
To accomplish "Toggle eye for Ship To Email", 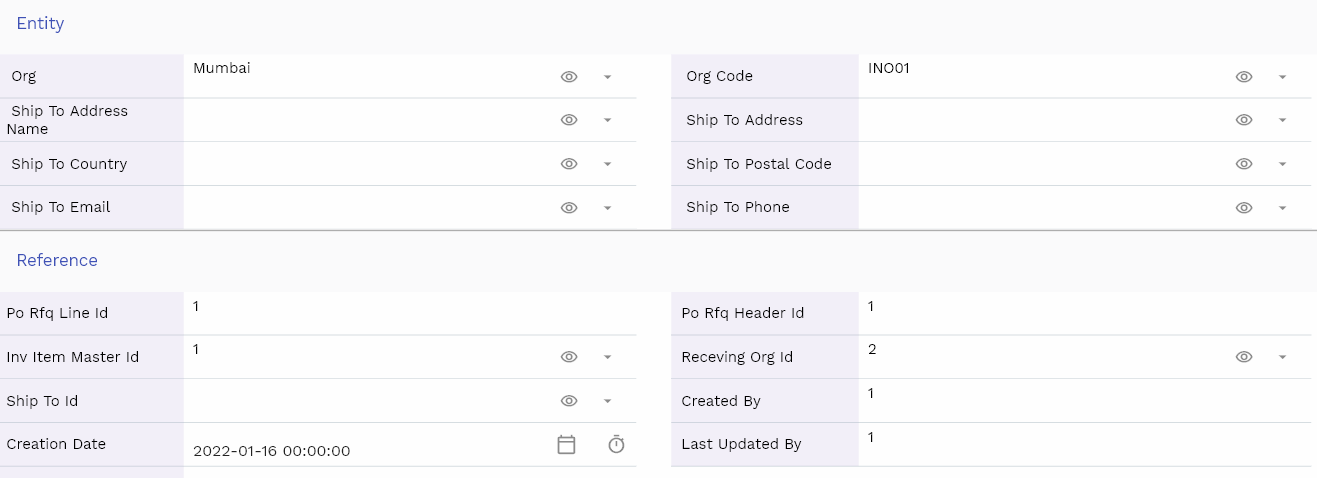I will (569, 208).
